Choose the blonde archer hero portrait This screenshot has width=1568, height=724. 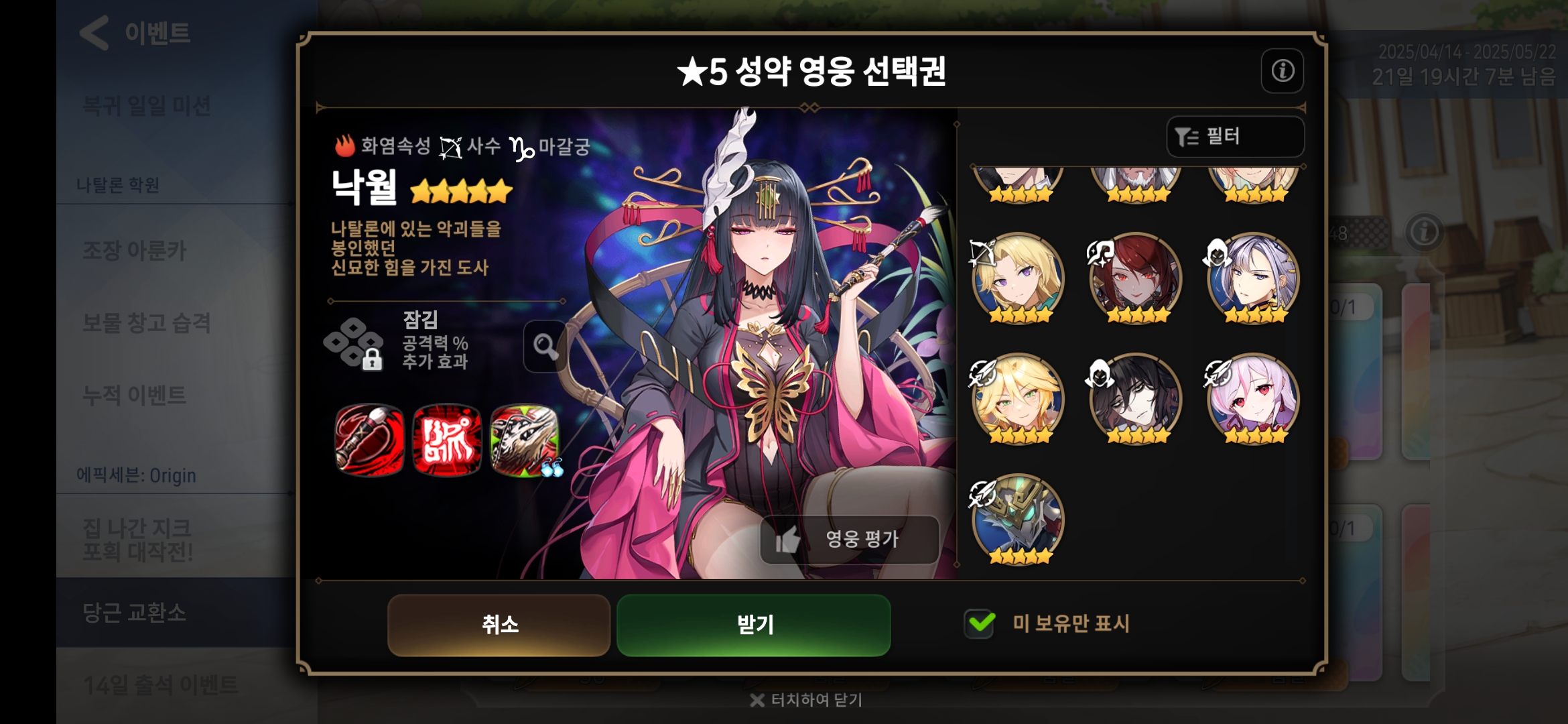click(x=1017, y=278)
